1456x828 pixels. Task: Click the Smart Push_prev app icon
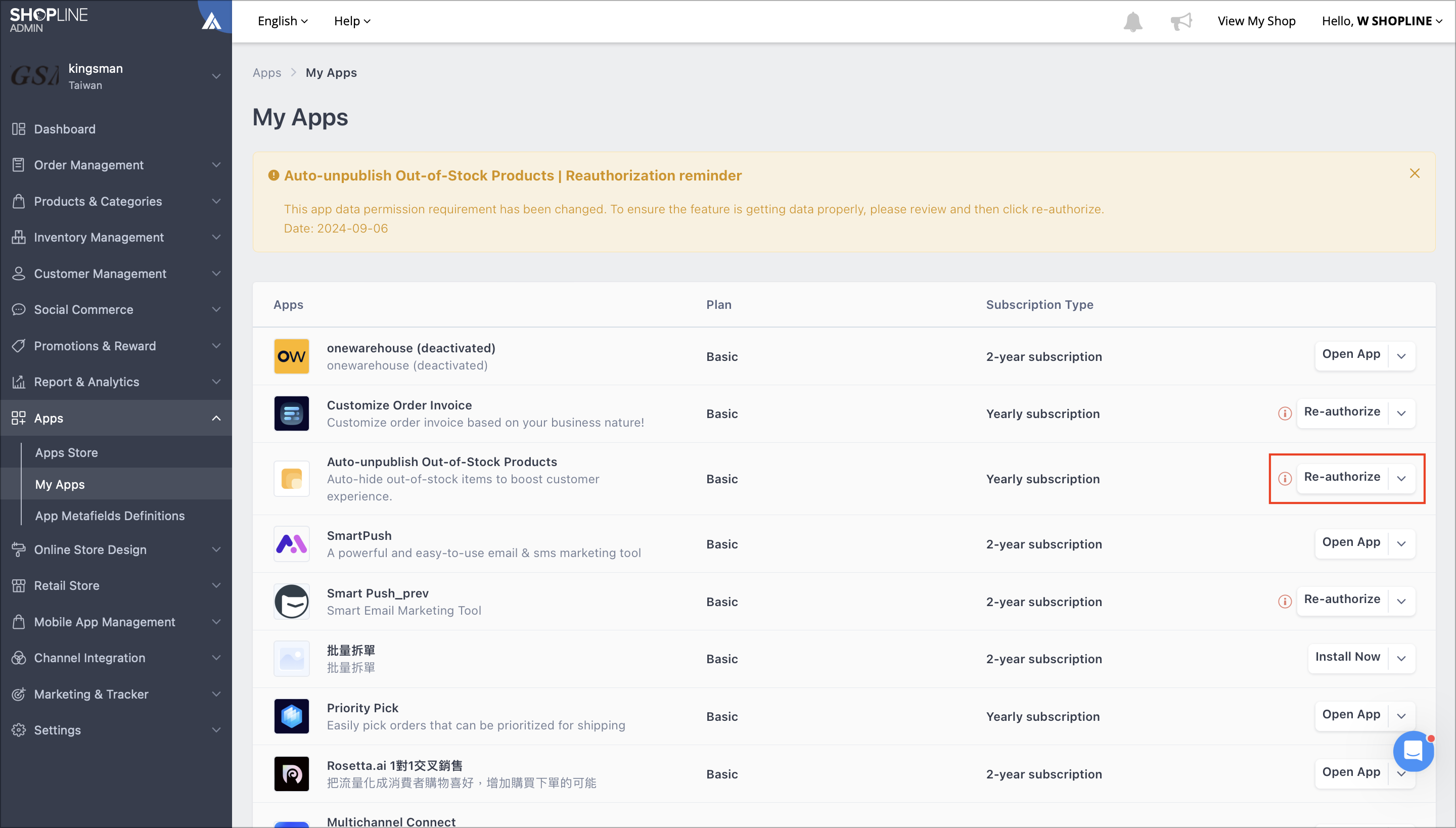pos(291,602)
